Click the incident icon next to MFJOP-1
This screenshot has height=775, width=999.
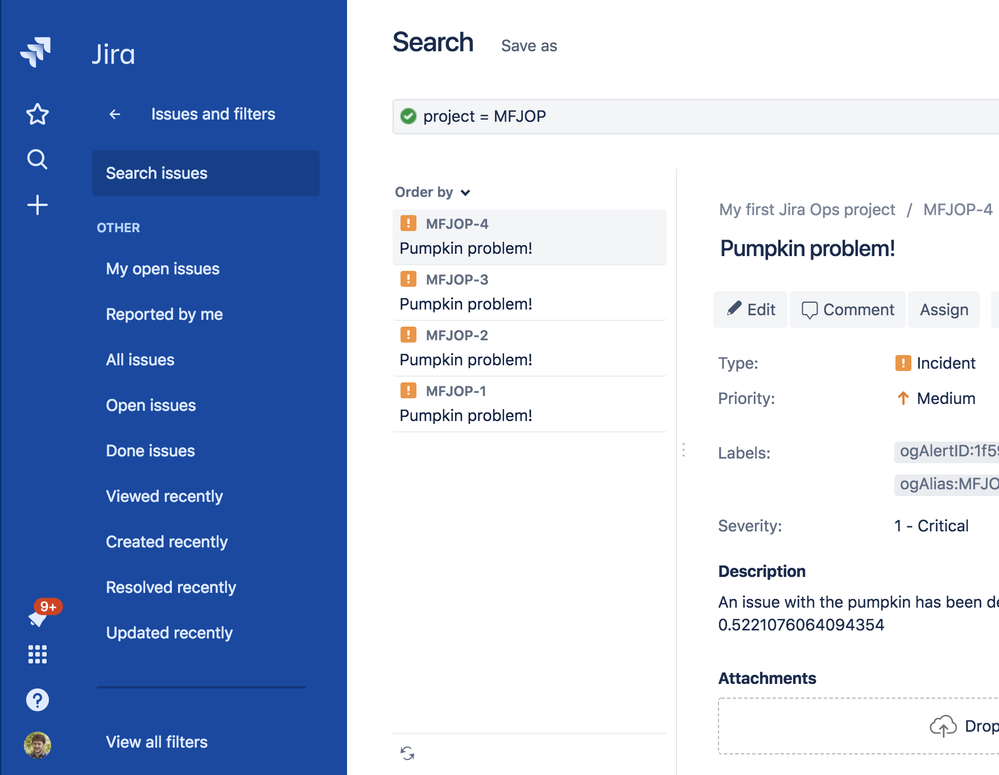coord(408,390)
